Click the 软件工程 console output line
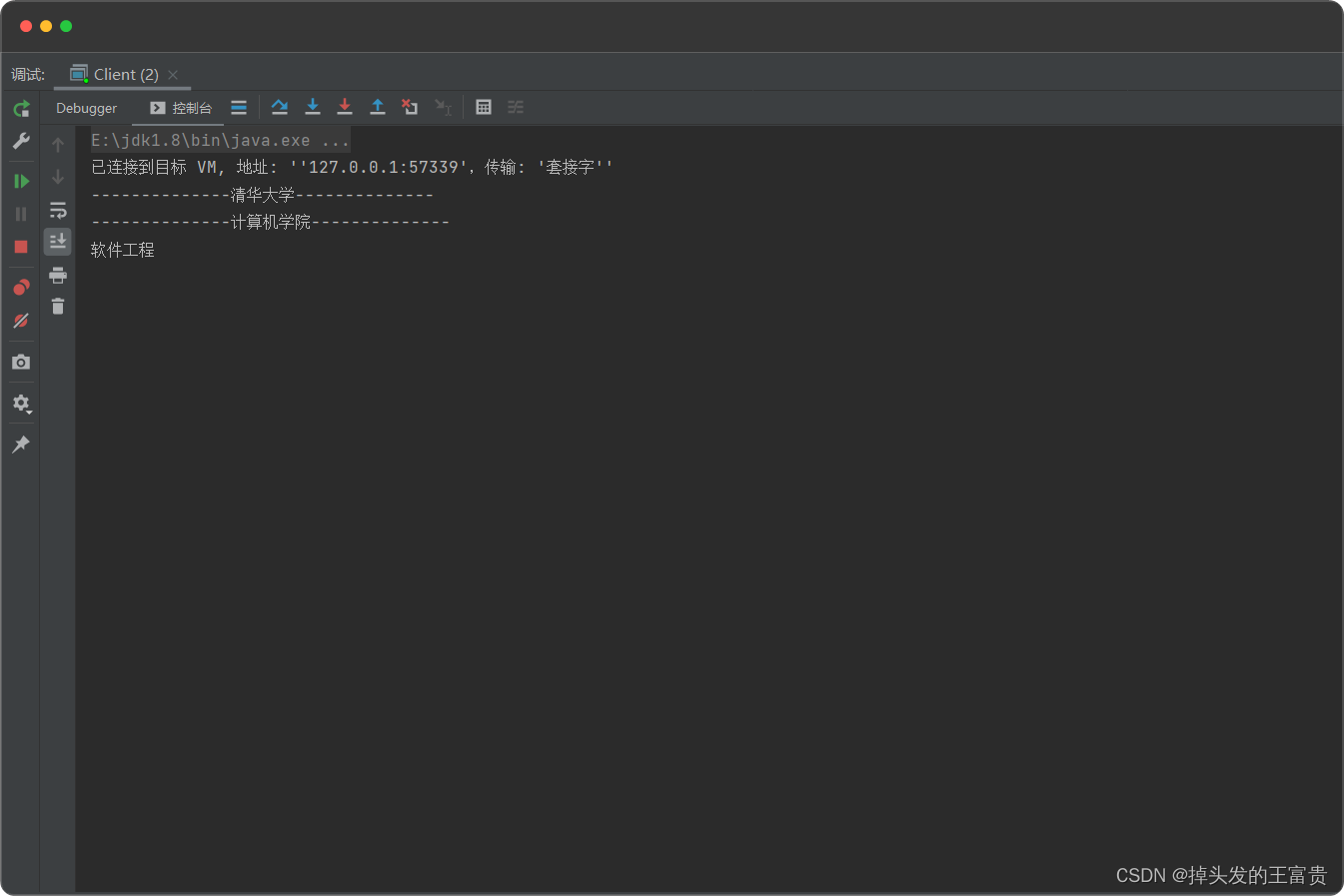 coord(123,250)
